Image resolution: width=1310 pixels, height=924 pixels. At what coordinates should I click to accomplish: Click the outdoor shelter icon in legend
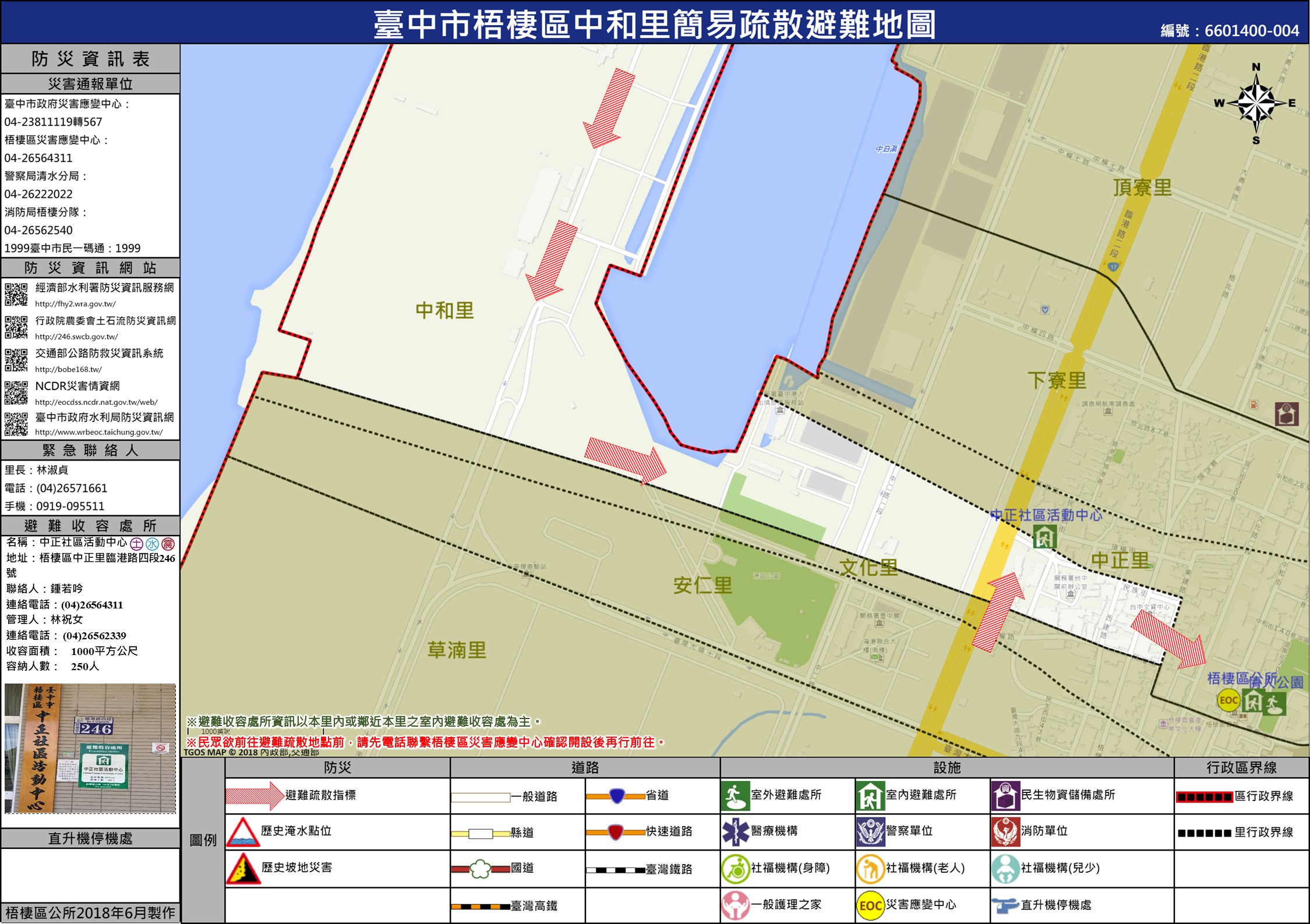pos(735,795)
